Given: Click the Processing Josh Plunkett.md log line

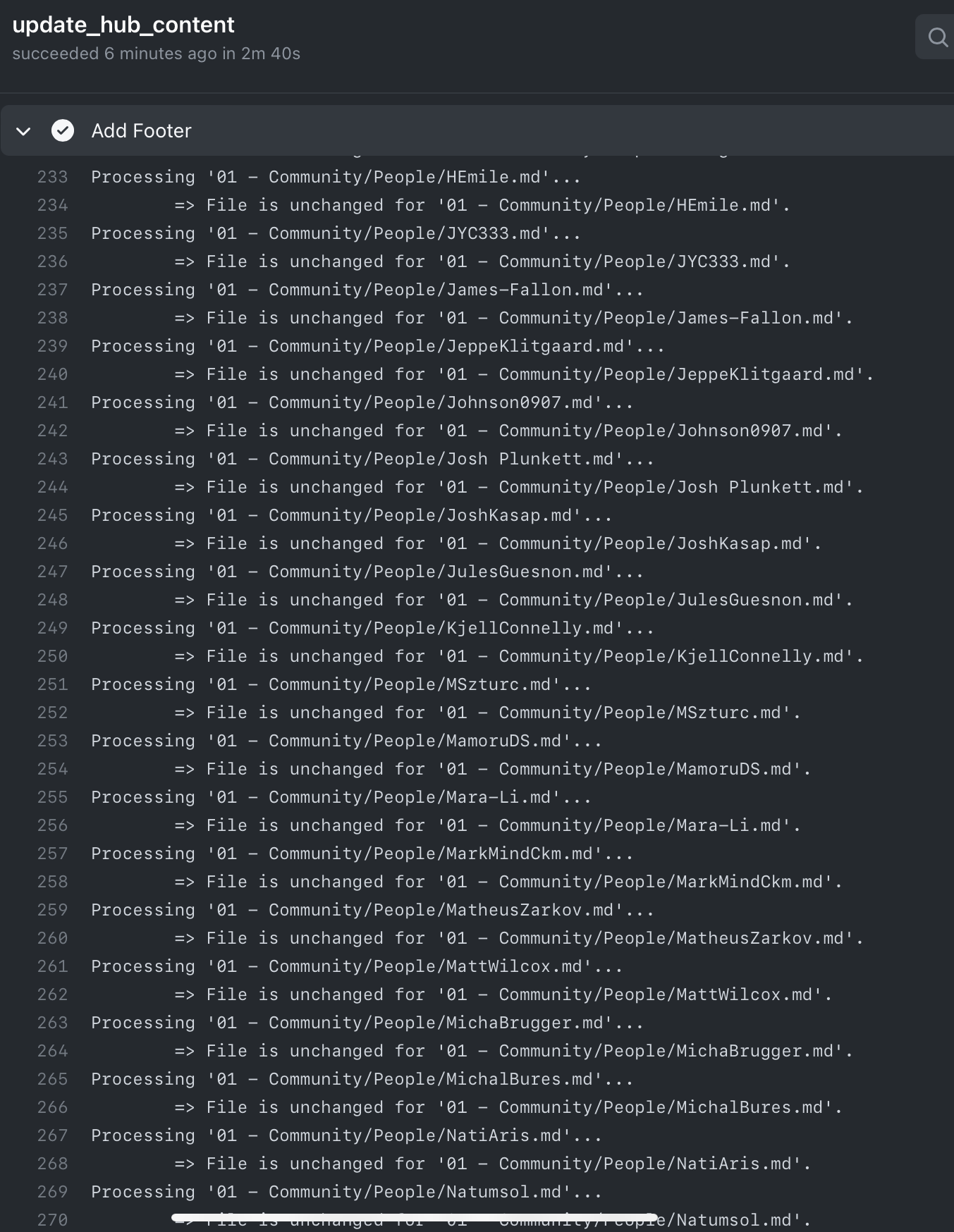Looking at the screenshot, I should [x=372, y=459].
